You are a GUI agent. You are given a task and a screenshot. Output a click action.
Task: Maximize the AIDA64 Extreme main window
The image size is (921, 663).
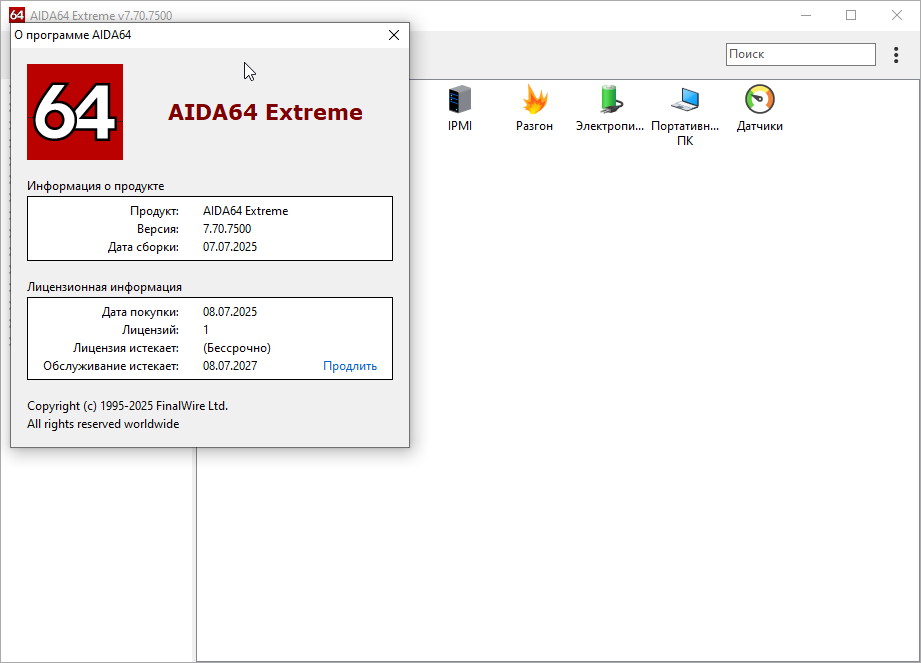point(851,15)
